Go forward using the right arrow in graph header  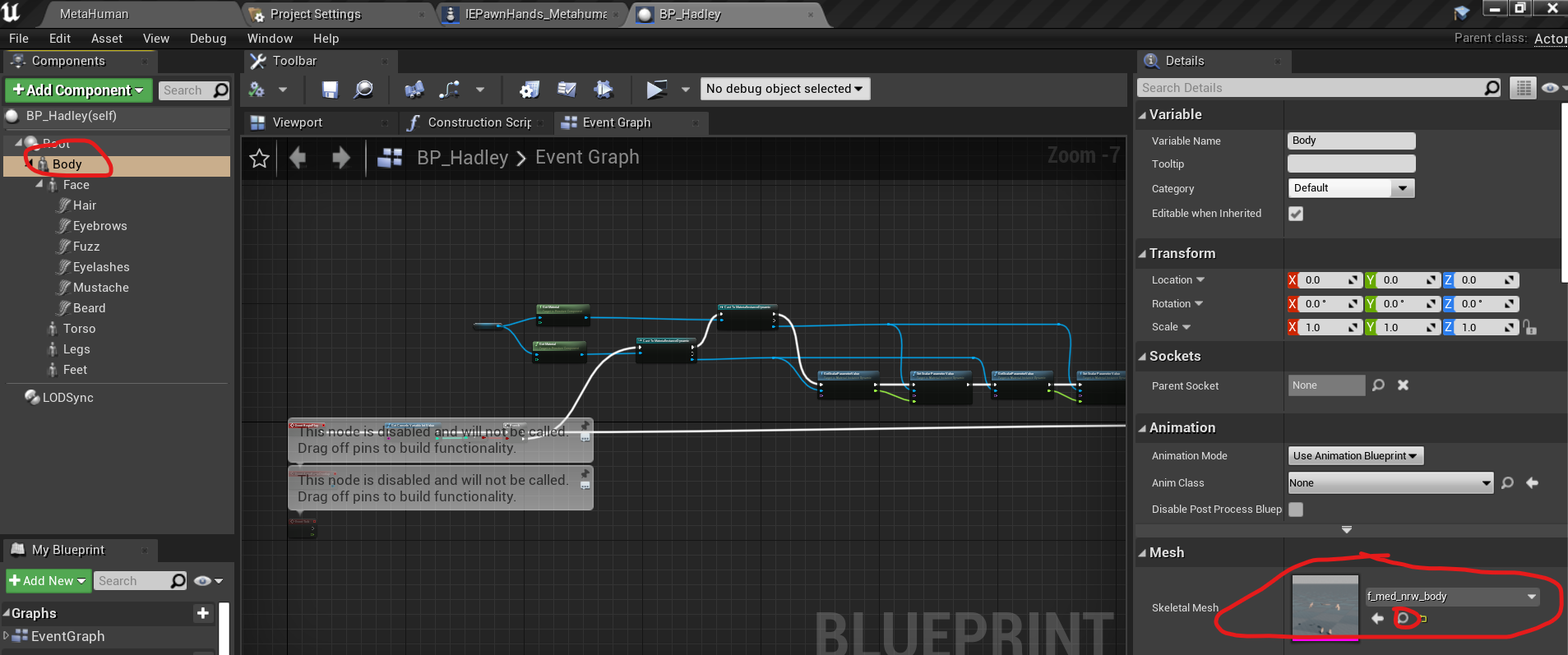[341, 157]
